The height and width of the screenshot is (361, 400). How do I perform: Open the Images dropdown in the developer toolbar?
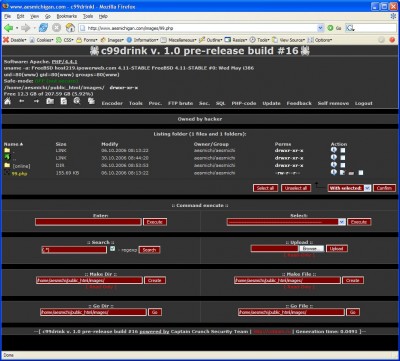click(x=112, y=40)
